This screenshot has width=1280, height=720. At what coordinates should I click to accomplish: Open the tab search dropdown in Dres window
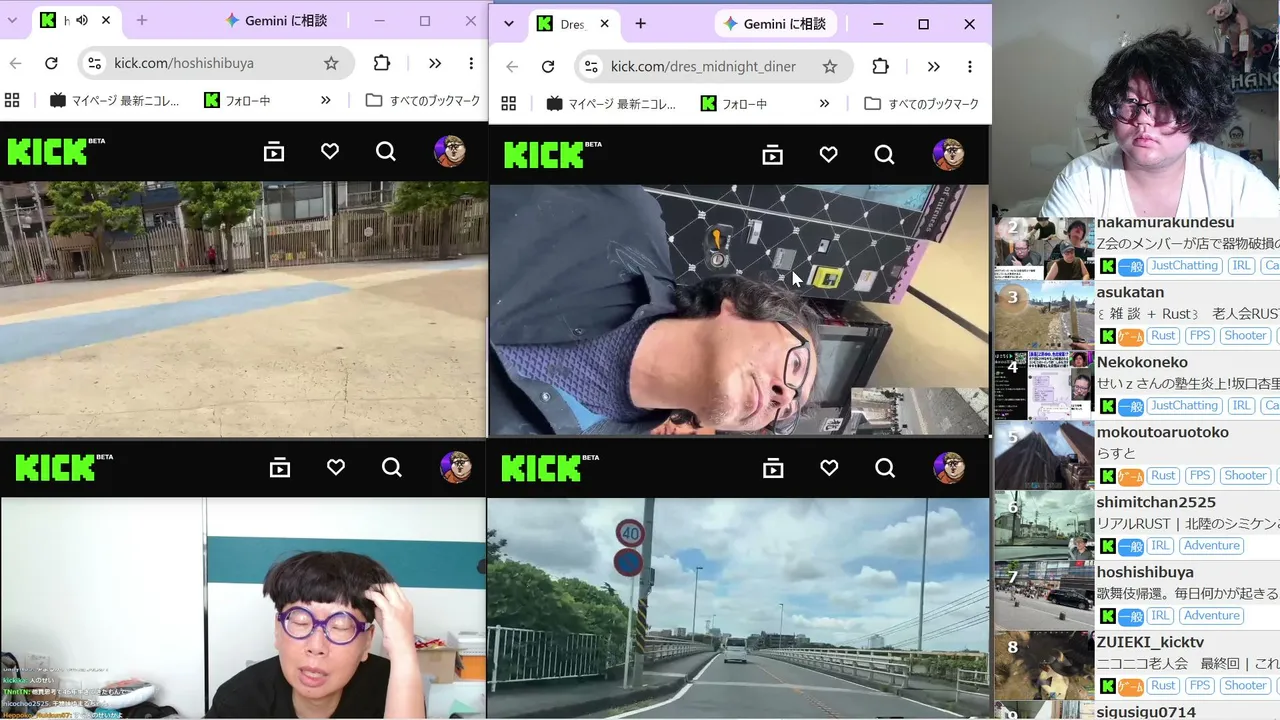(509, 24)
